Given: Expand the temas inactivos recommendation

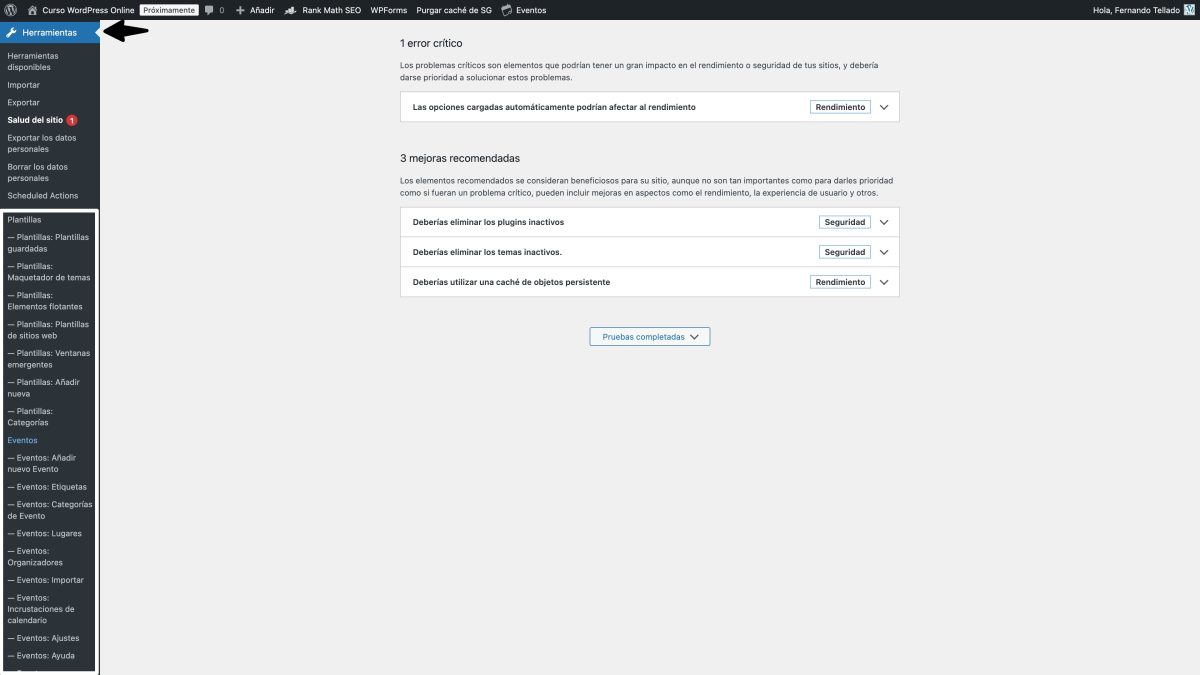Looking at the screenshot, I should [883, 251].
